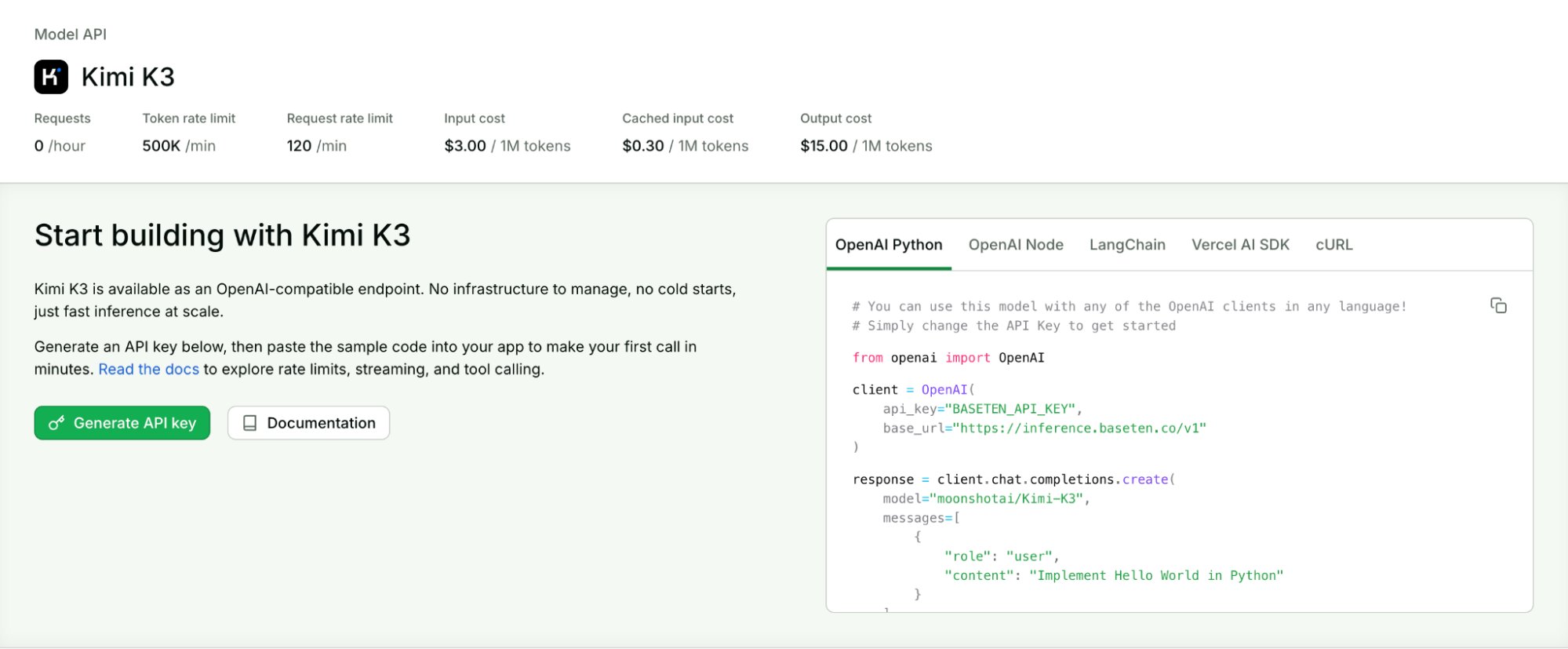Follow the Read the docs link

[x=148, y=369]
